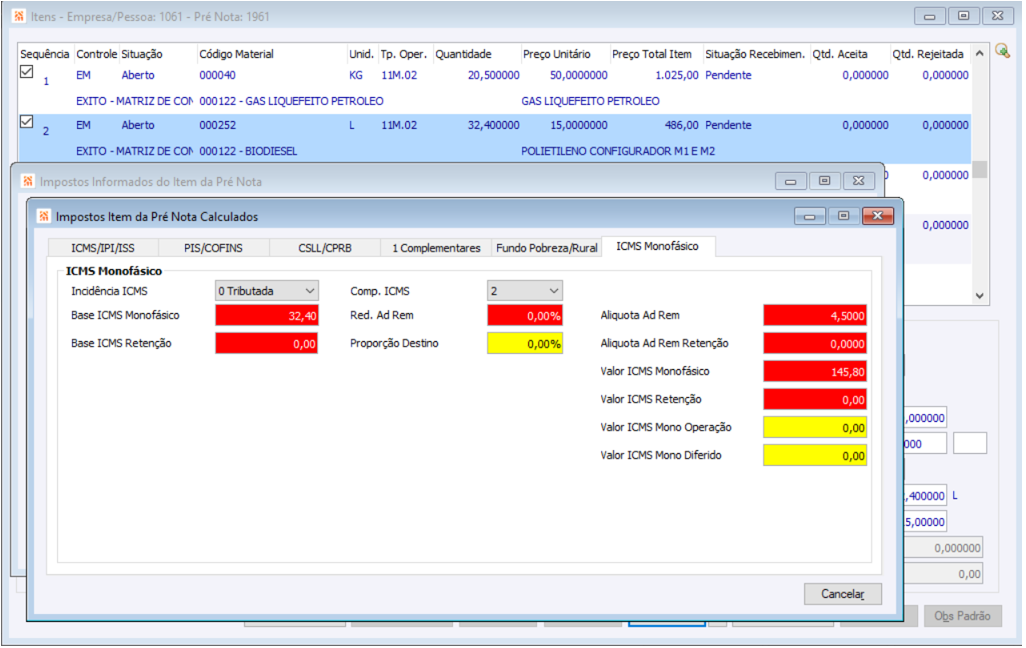
Task: Click Pendente status in row 1
Action: pos(728,75)
